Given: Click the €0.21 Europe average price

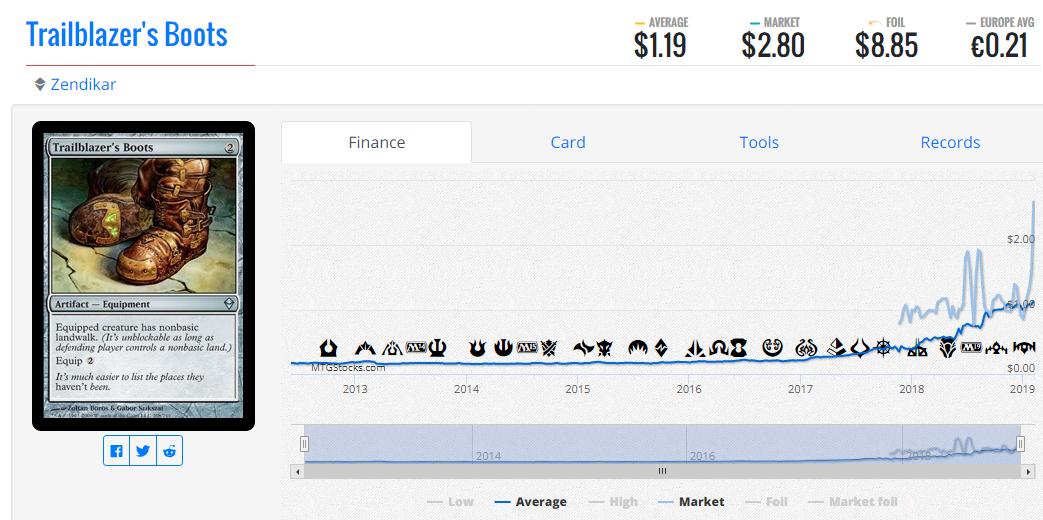Looking at the screenshot, I should 999,45.
